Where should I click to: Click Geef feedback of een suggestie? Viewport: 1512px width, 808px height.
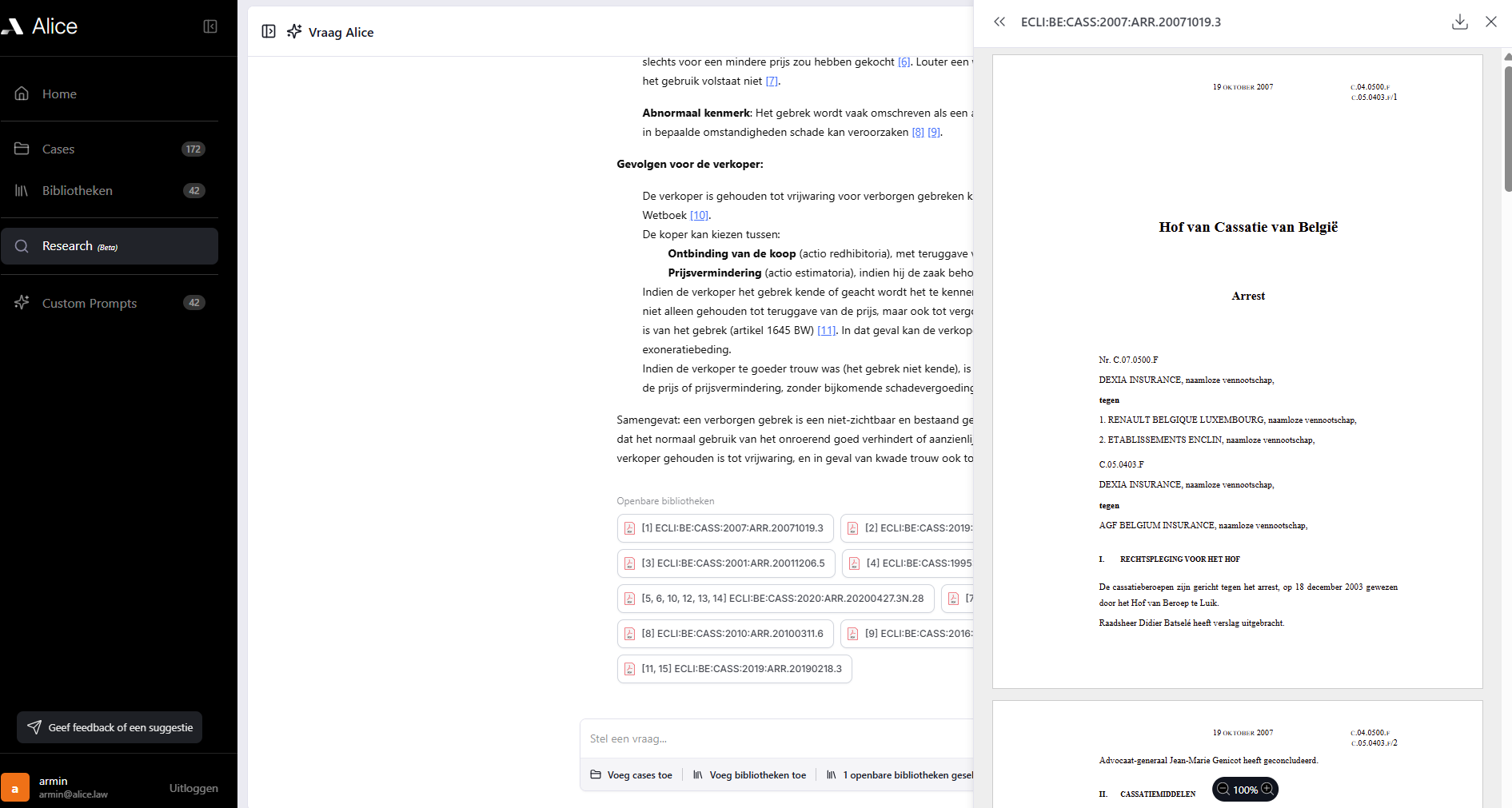click(x=110, y=727)
